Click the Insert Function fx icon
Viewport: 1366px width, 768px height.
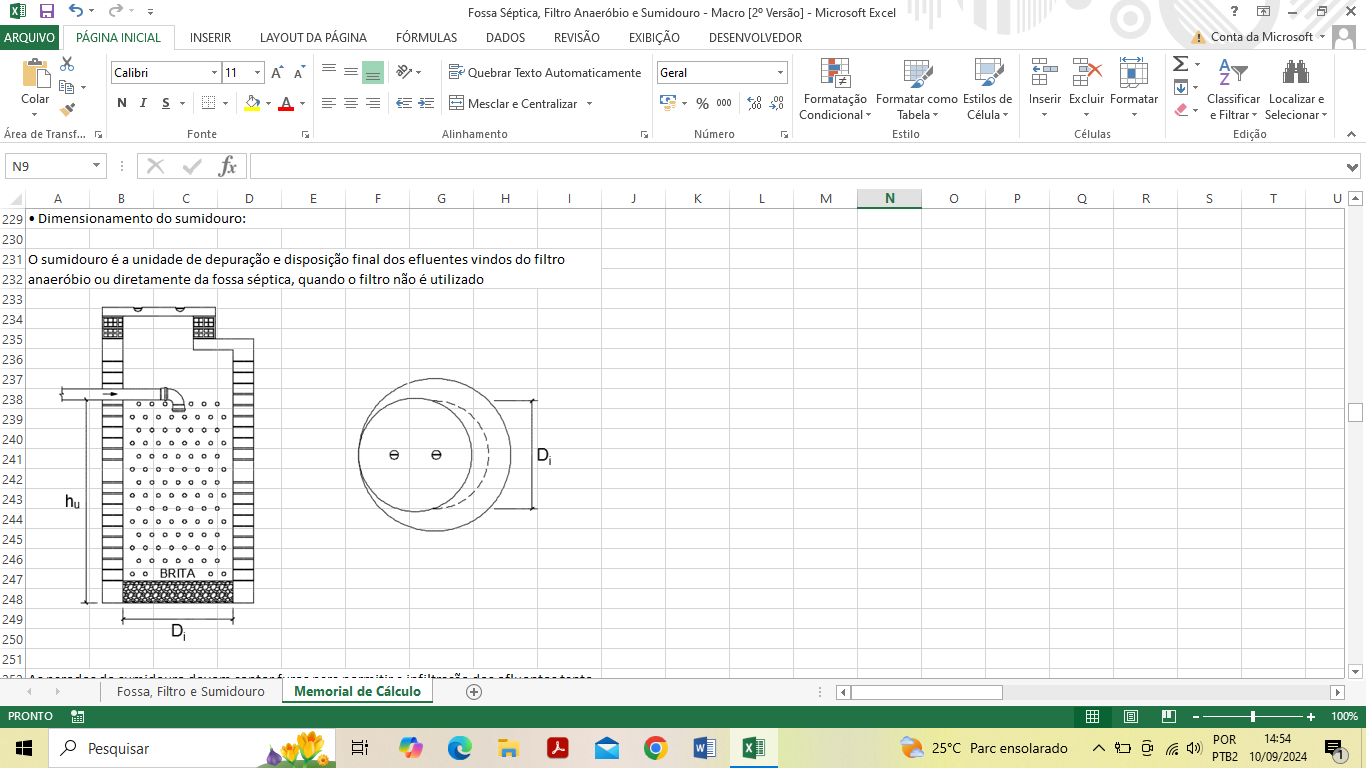pos(228,166)
